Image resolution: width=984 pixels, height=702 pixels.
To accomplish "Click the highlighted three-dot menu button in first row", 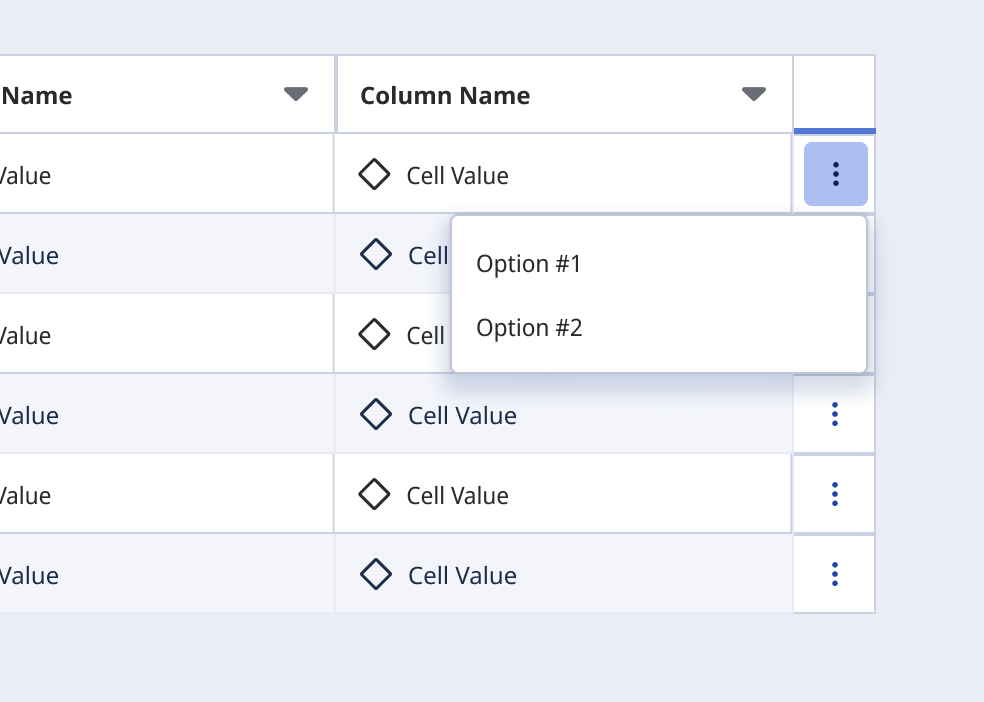I will coord(835,174).
